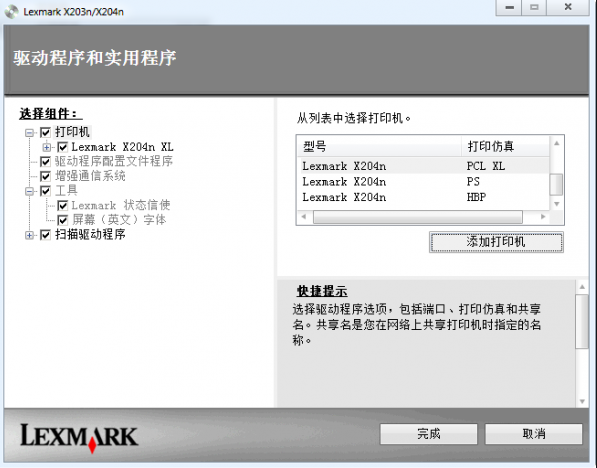Image resolution: width=597 pixels, height=468 pixels.
Task: Click the Lexmark X204n XL tree label
Action: 122,147
